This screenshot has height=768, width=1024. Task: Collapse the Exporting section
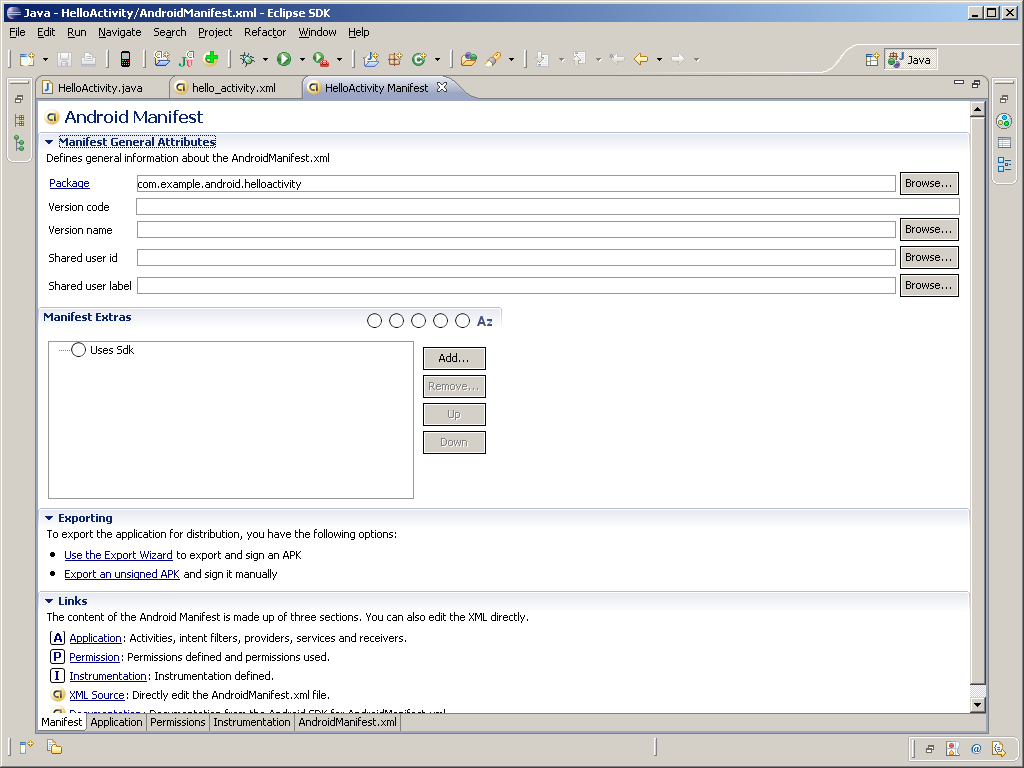pos(49,518)
